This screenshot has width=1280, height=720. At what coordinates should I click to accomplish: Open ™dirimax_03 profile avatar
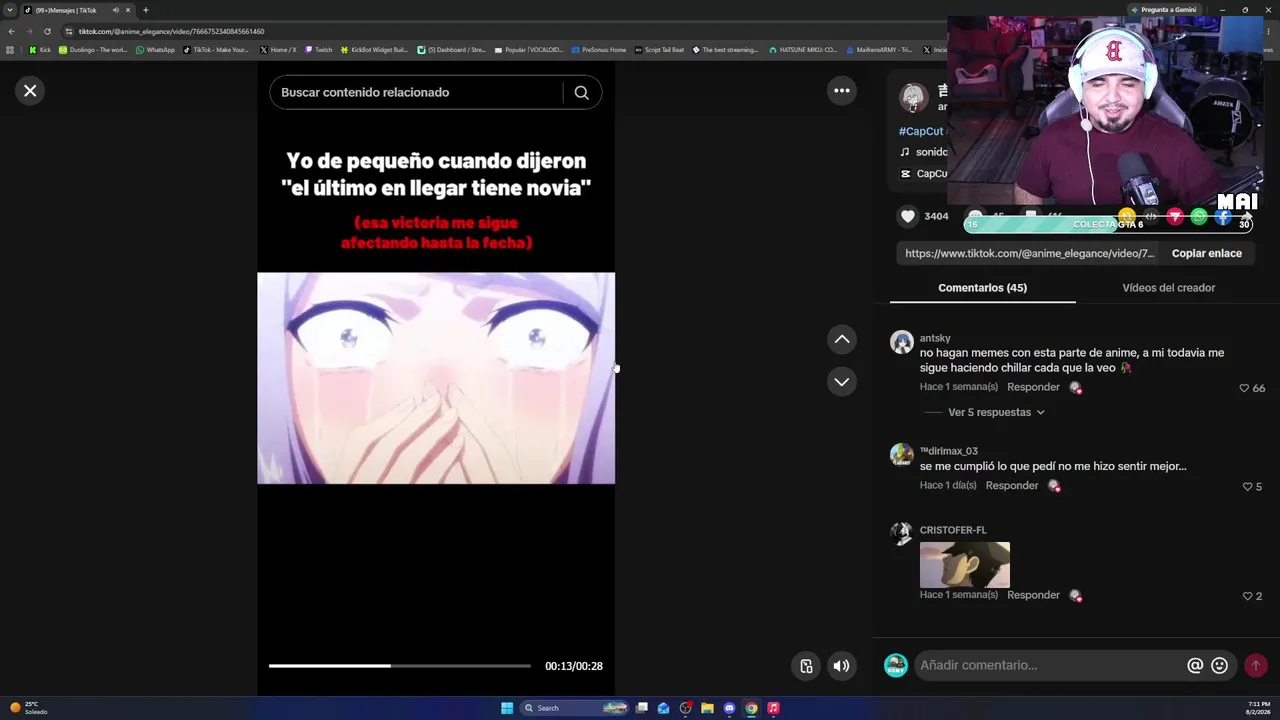[x=902, y=455]
